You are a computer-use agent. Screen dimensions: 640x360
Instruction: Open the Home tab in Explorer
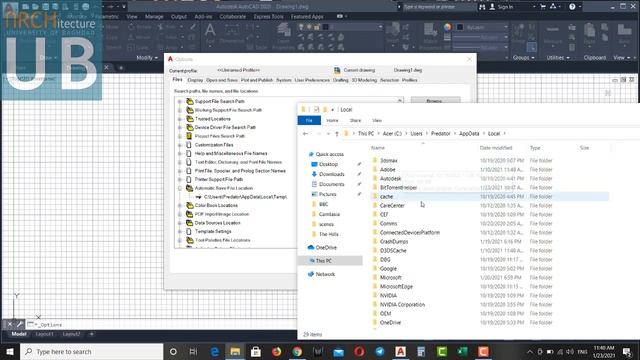[332, 120]
